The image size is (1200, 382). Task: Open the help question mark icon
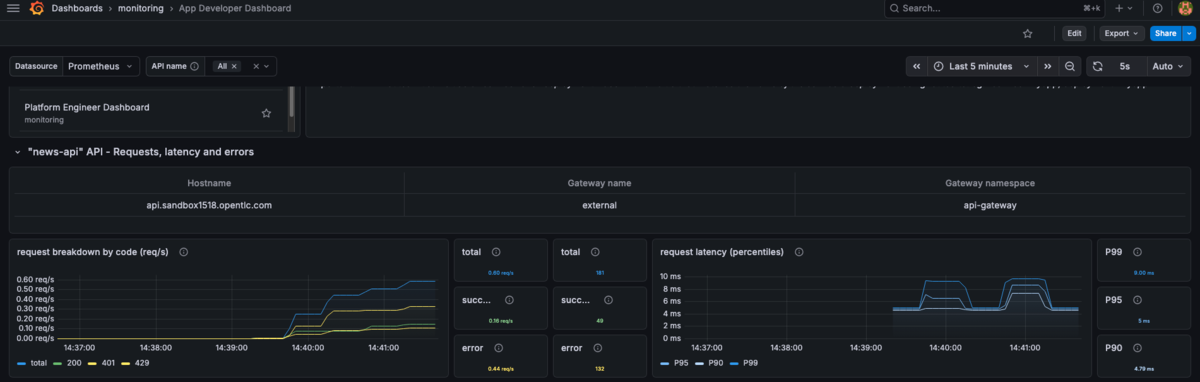pos(1157,8)
